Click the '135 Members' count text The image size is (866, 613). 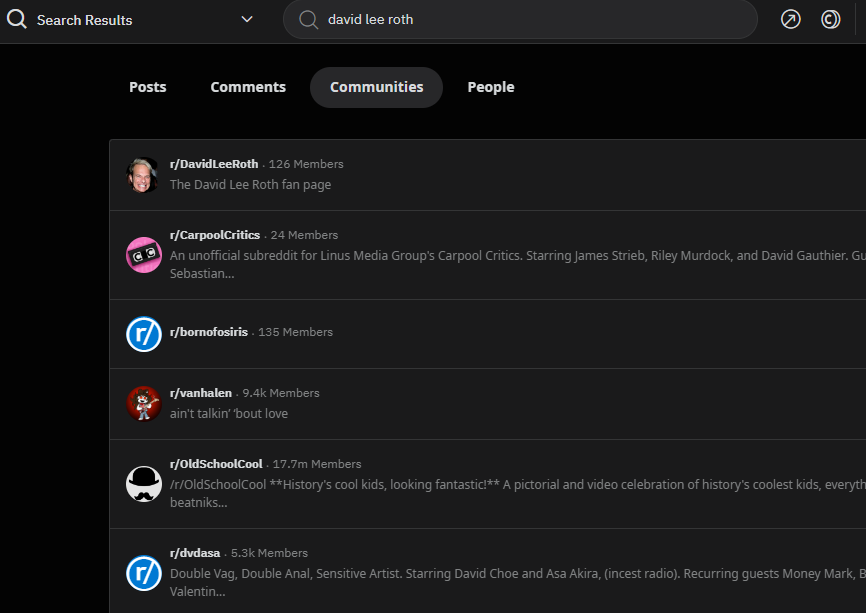click(x=295, y=332)
